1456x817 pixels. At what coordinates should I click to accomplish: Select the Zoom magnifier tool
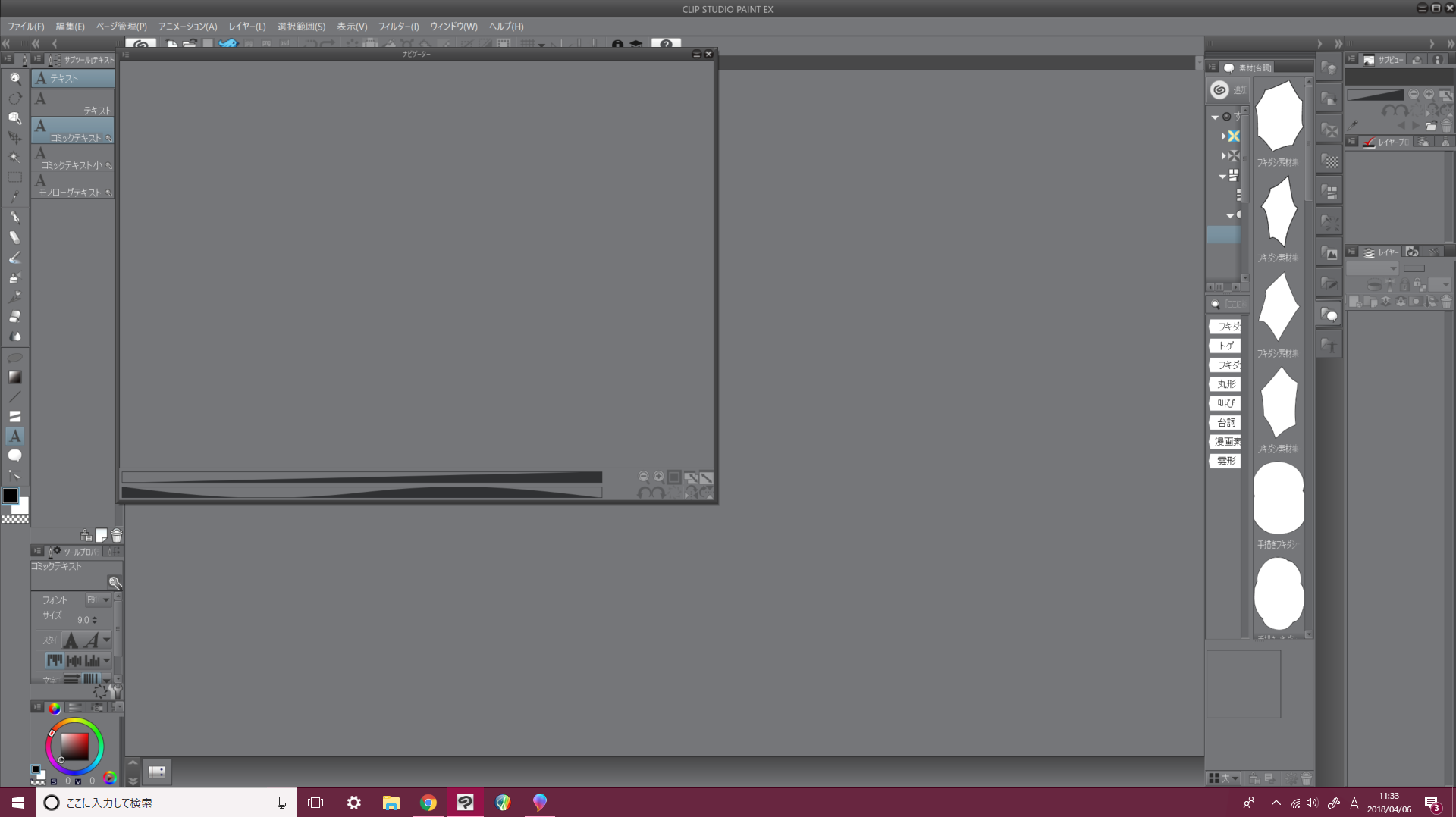pyautogui.click(x=14, y=78)
